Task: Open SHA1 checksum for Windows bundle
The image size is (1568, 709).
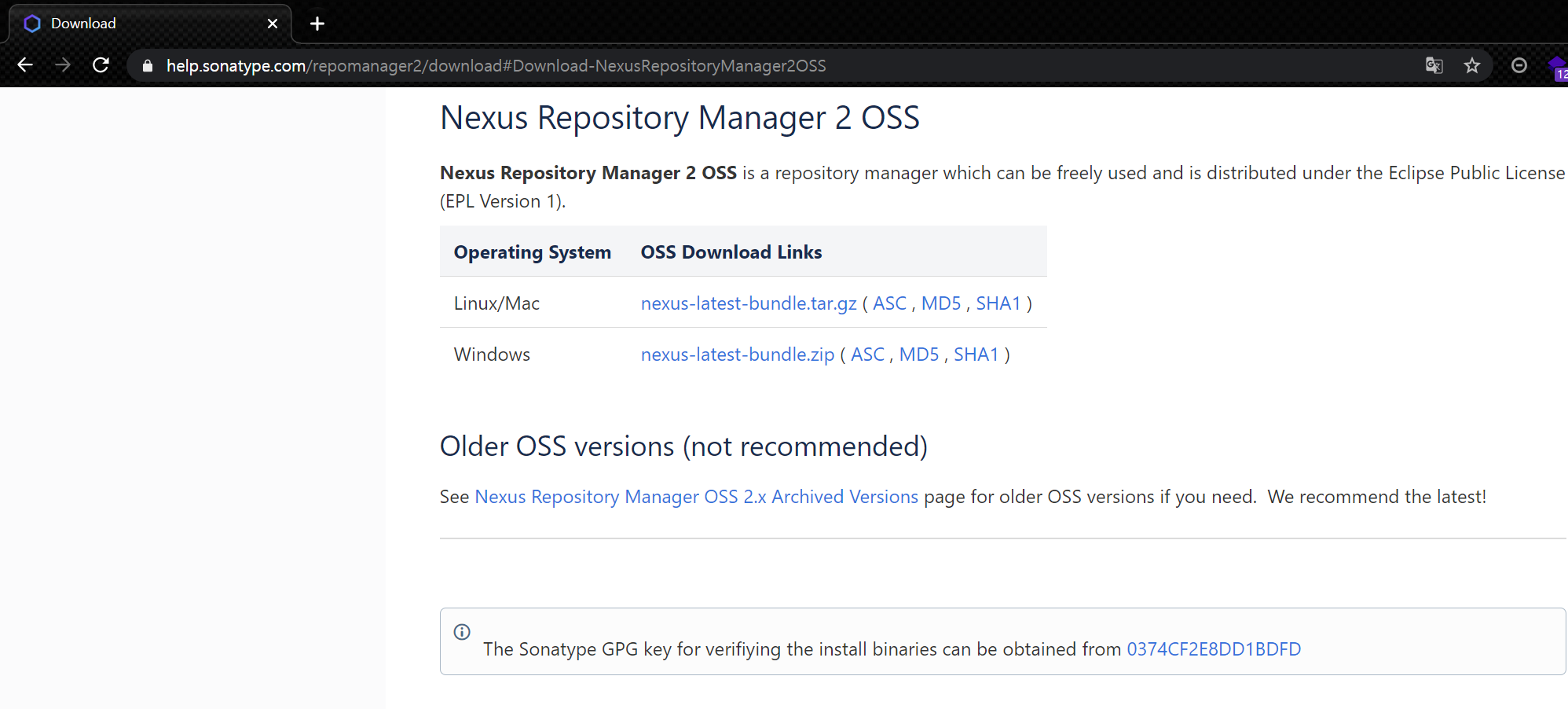Action: coord(976,354)
